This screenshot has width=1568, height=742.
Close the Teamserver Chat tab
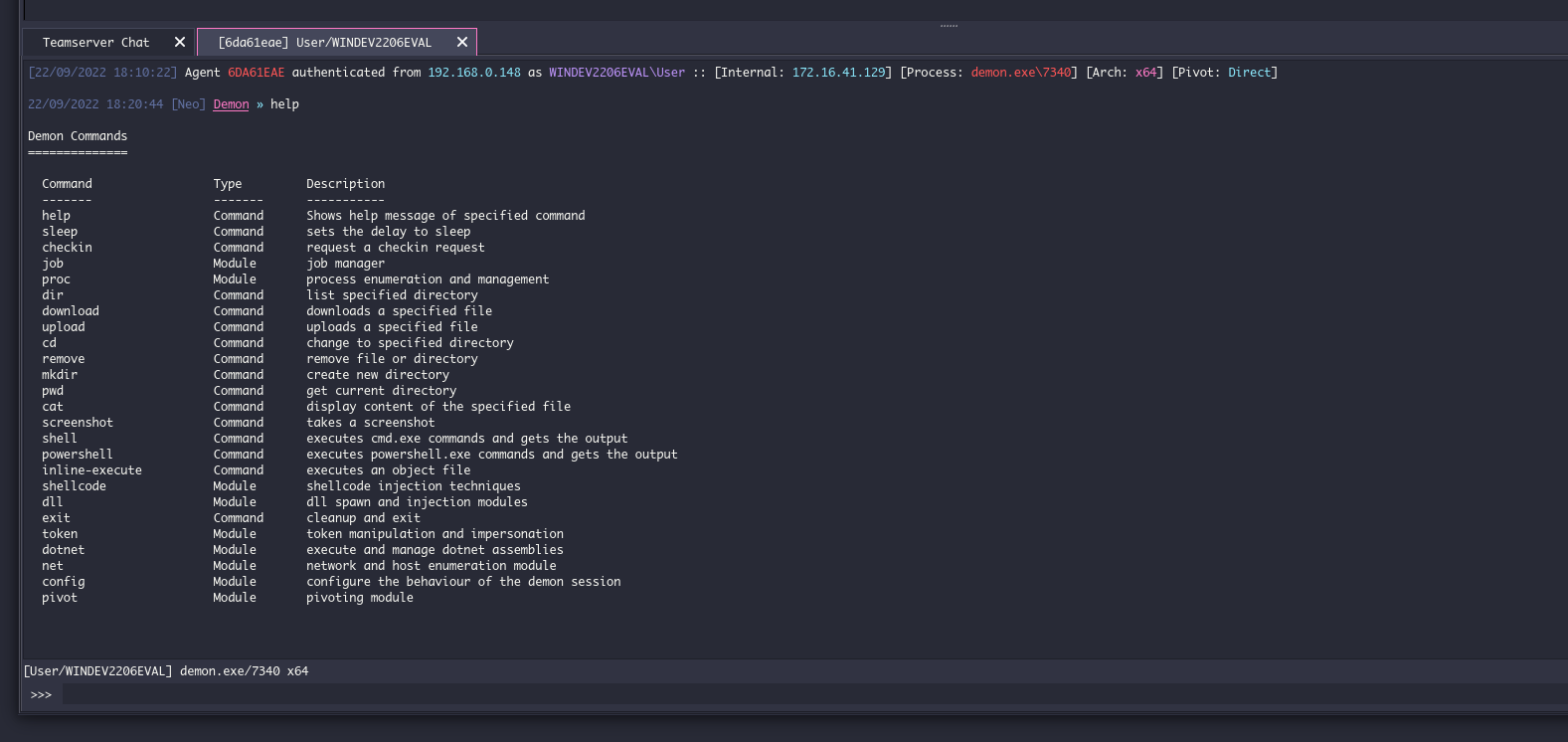(x=180, y=42)
